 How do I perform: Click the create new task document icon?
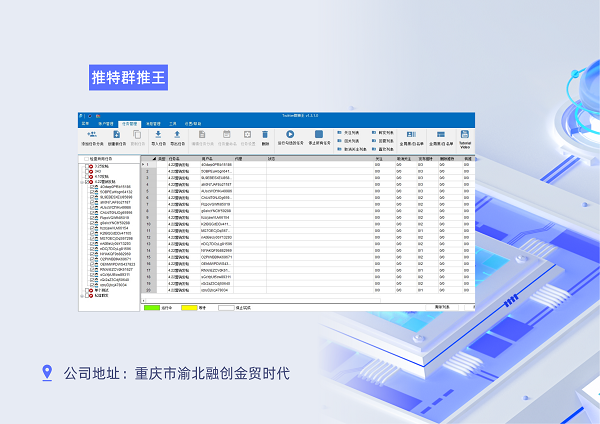pos(117,134)
